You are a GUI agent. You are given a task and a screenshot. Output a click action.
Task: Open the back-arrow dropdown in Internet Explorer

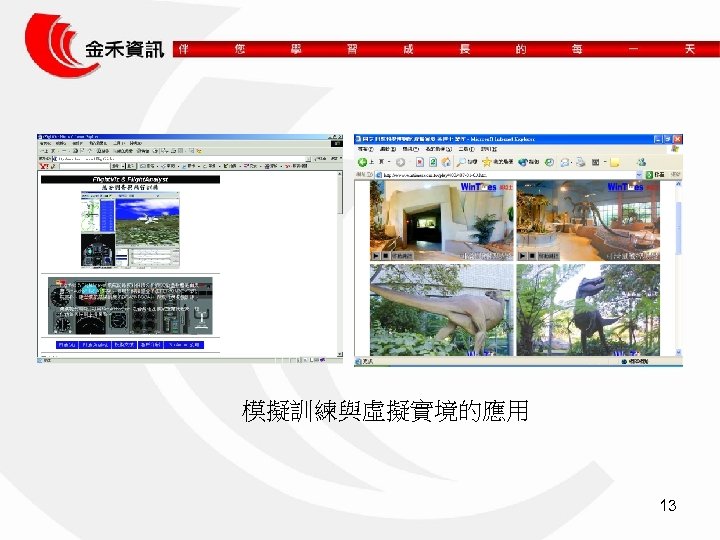coord(389,162)
